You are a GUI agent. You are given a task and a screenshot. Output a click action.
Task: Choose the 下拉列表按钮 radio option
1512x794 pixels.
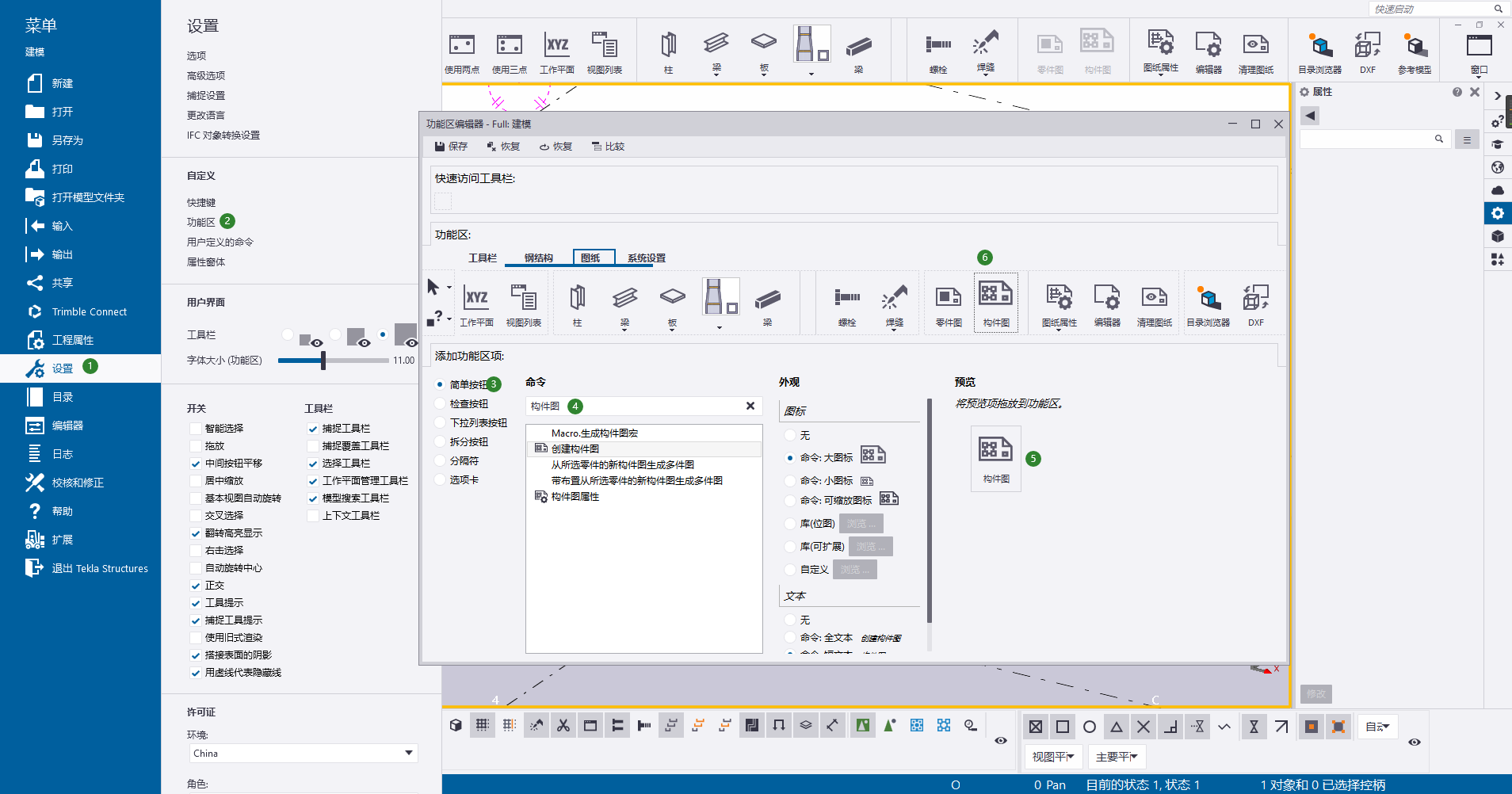pyautogui.click(x=440, y=422)
